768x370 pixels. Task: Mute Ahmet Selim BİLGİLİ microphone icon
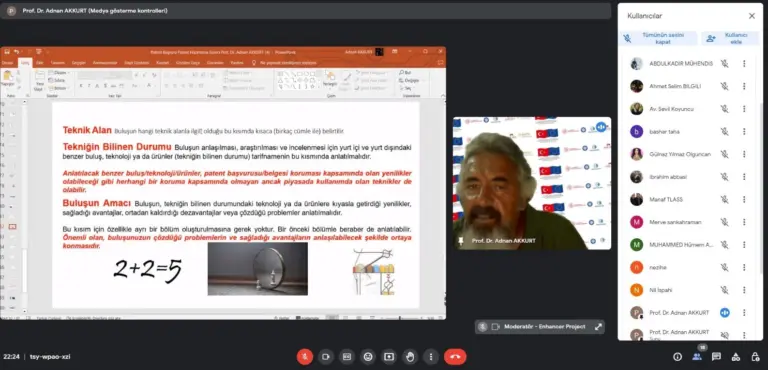724,86
